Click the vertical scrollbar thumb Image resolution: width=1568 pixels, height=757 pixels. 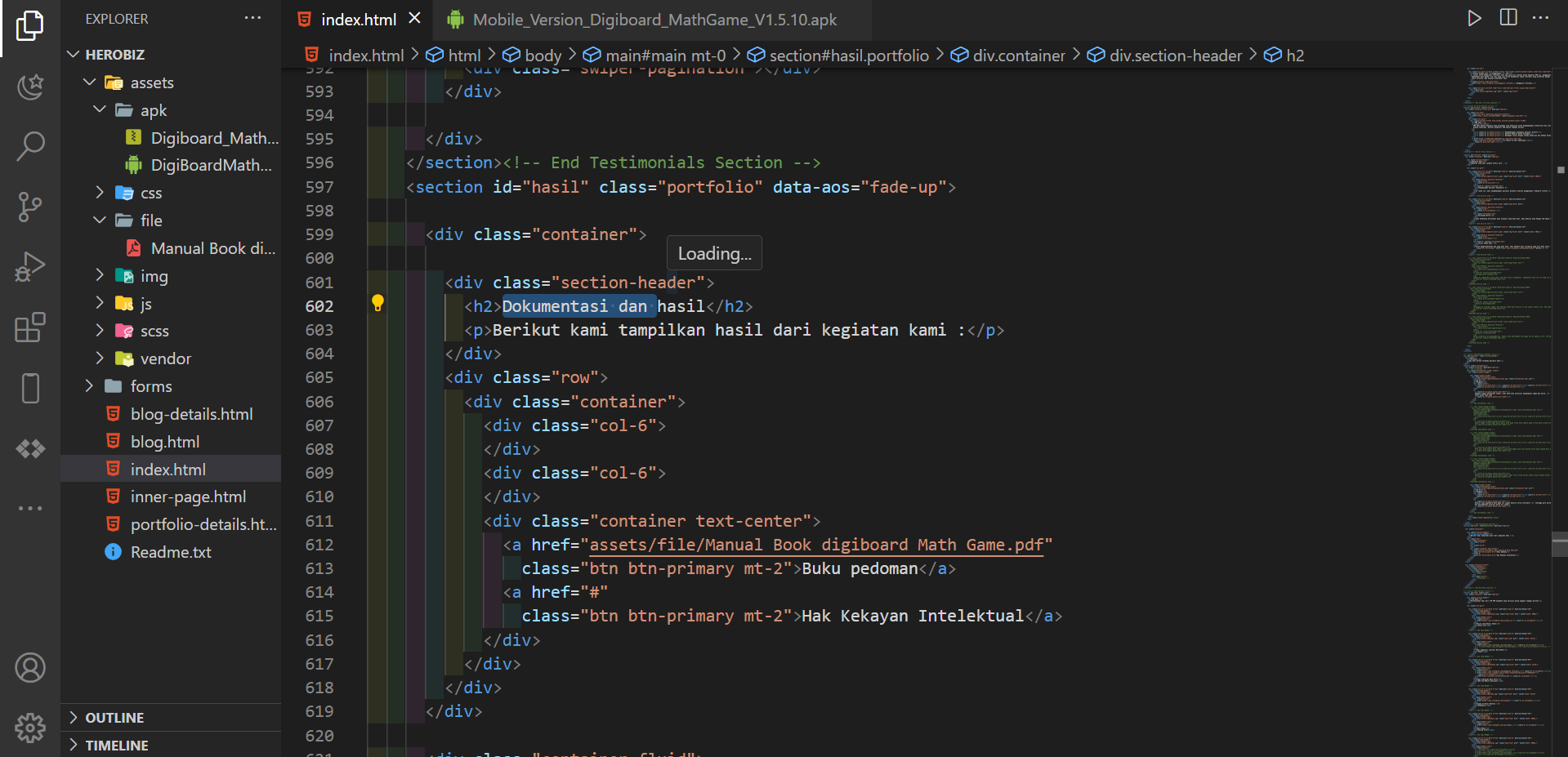coord(1560,544)
